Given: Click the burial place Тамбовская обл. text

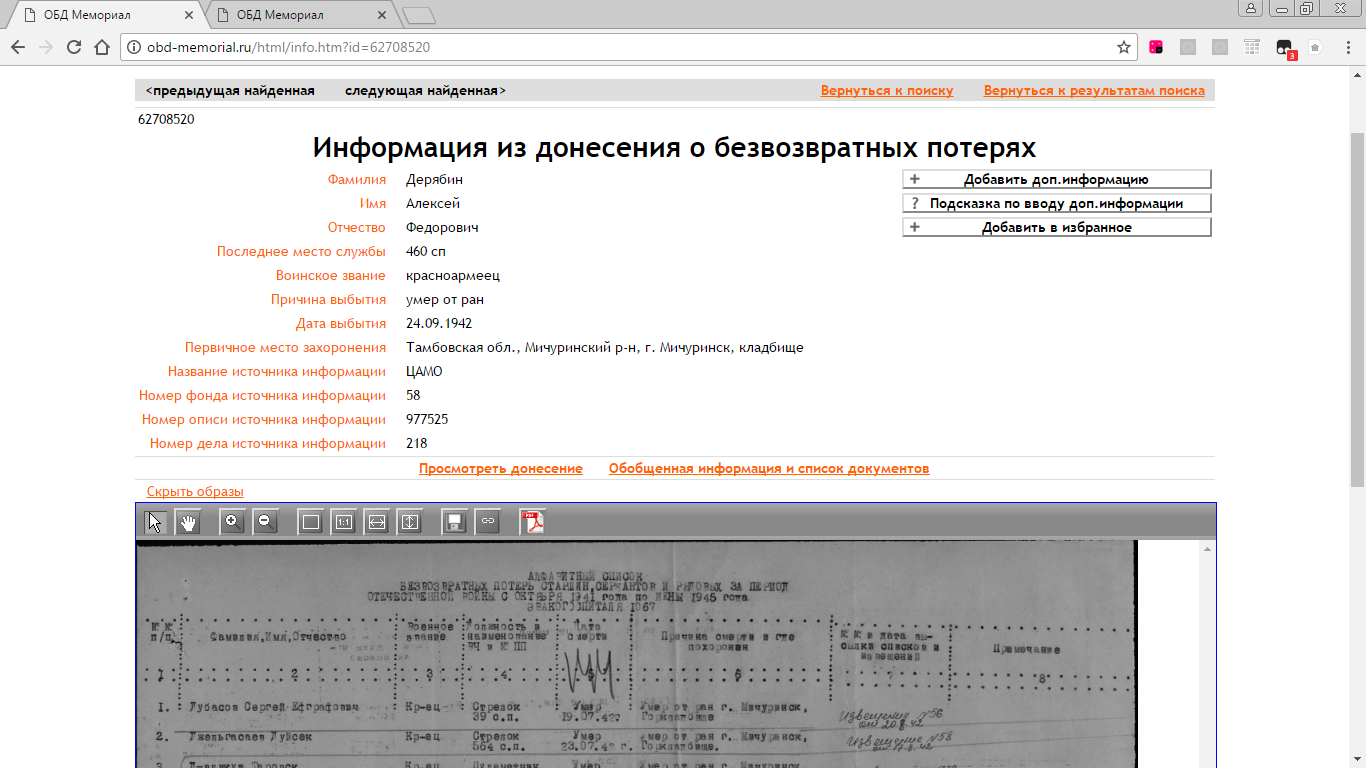Looking at the screenshot, I should [605, 348].
